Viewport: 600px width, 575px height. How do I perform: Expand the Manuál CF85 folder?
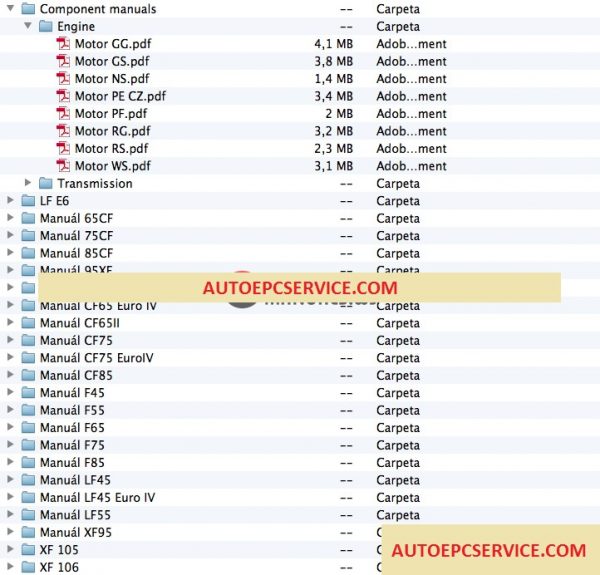[10, 375]
